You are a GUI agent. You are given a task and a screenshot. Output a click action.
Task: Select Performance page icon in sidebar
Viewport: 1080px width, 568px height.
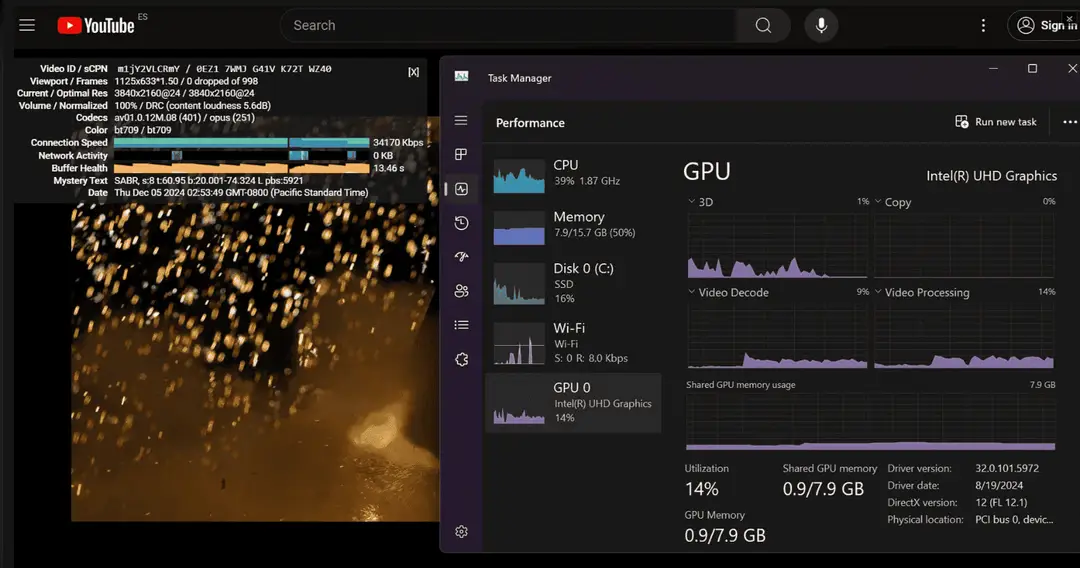461,189
